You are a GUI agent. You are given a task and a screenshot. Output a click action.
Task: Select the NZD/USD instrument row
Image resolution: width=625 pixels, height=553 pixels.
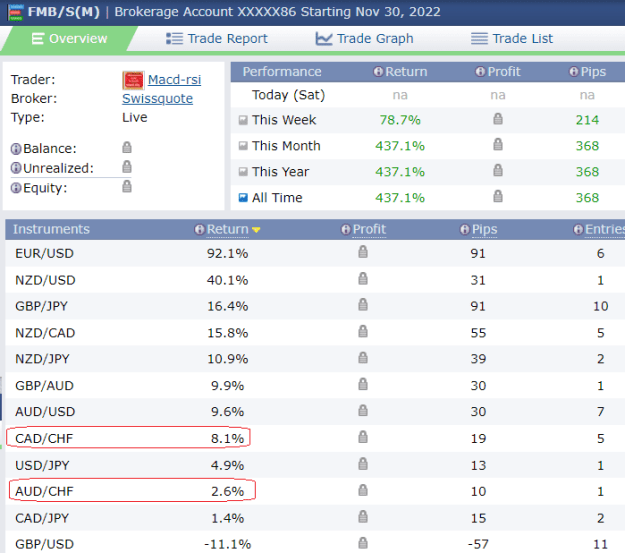[x=315, y=280]
